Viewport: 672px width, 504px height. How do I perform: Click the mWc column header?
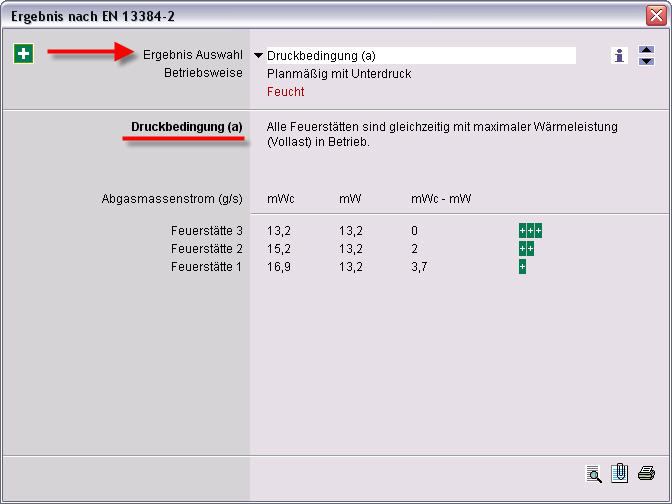click(x=280, y=199)
